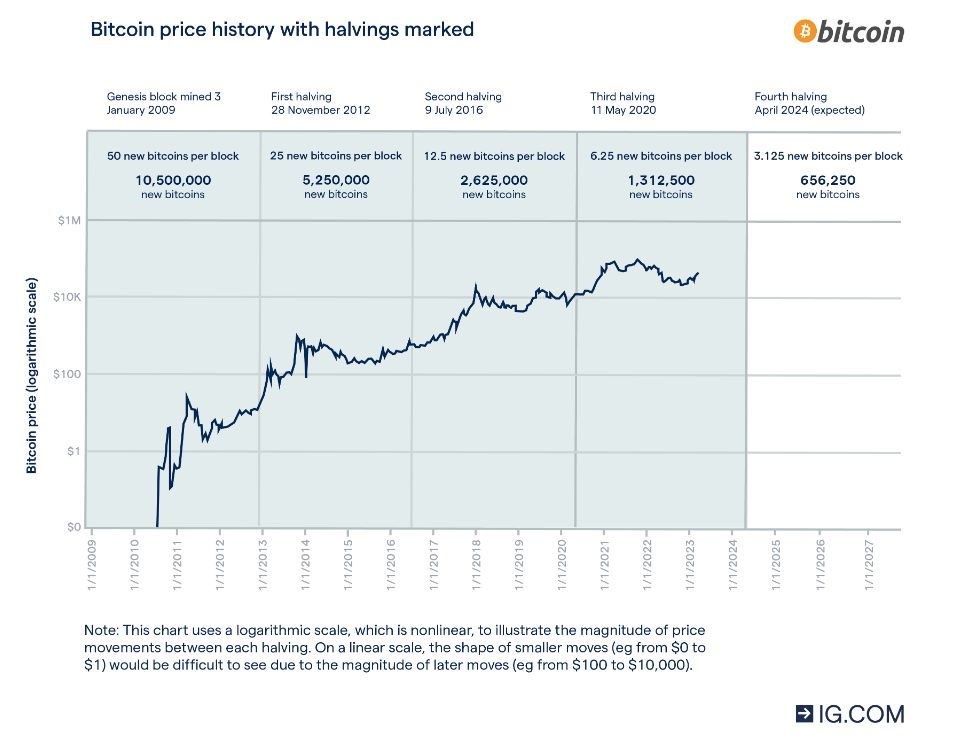Click the 3.125 new bitcoins per block text
Image resolution: width=968 pixels, height=742 pixels.
827,156
